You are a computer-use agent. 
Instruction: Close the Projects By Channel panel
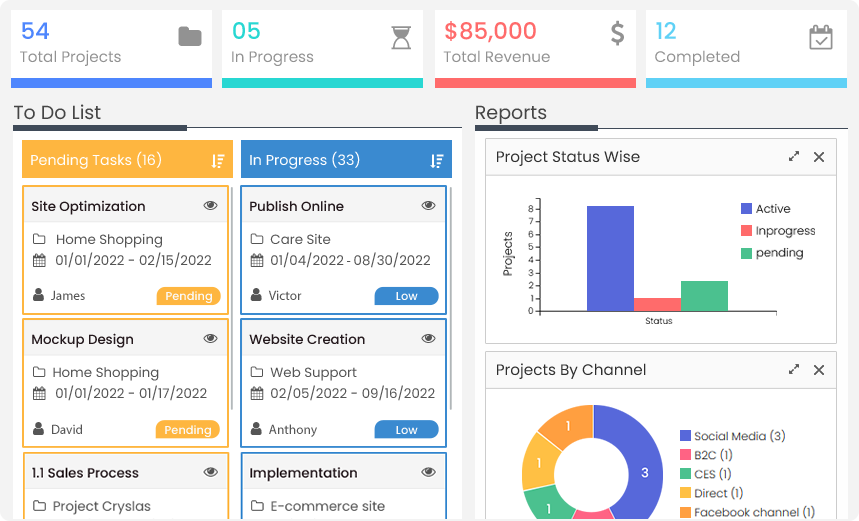(819, 370)
